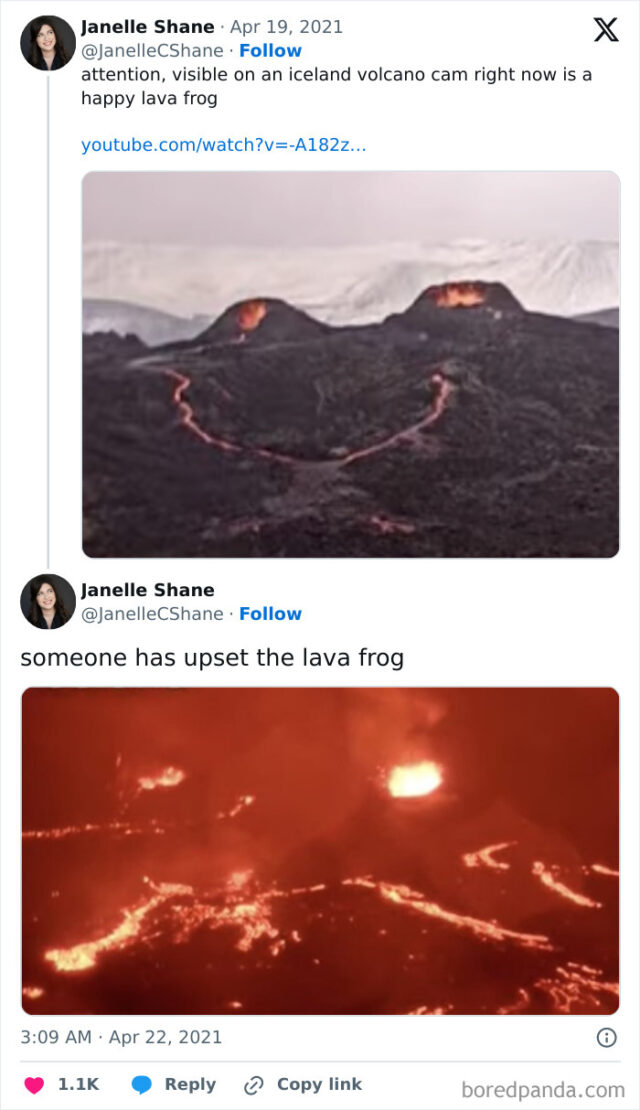Click the blue reply speech bubble icon
Image resolution: width=640 pixels, height=1110 pixels.
click(142, 1085)
